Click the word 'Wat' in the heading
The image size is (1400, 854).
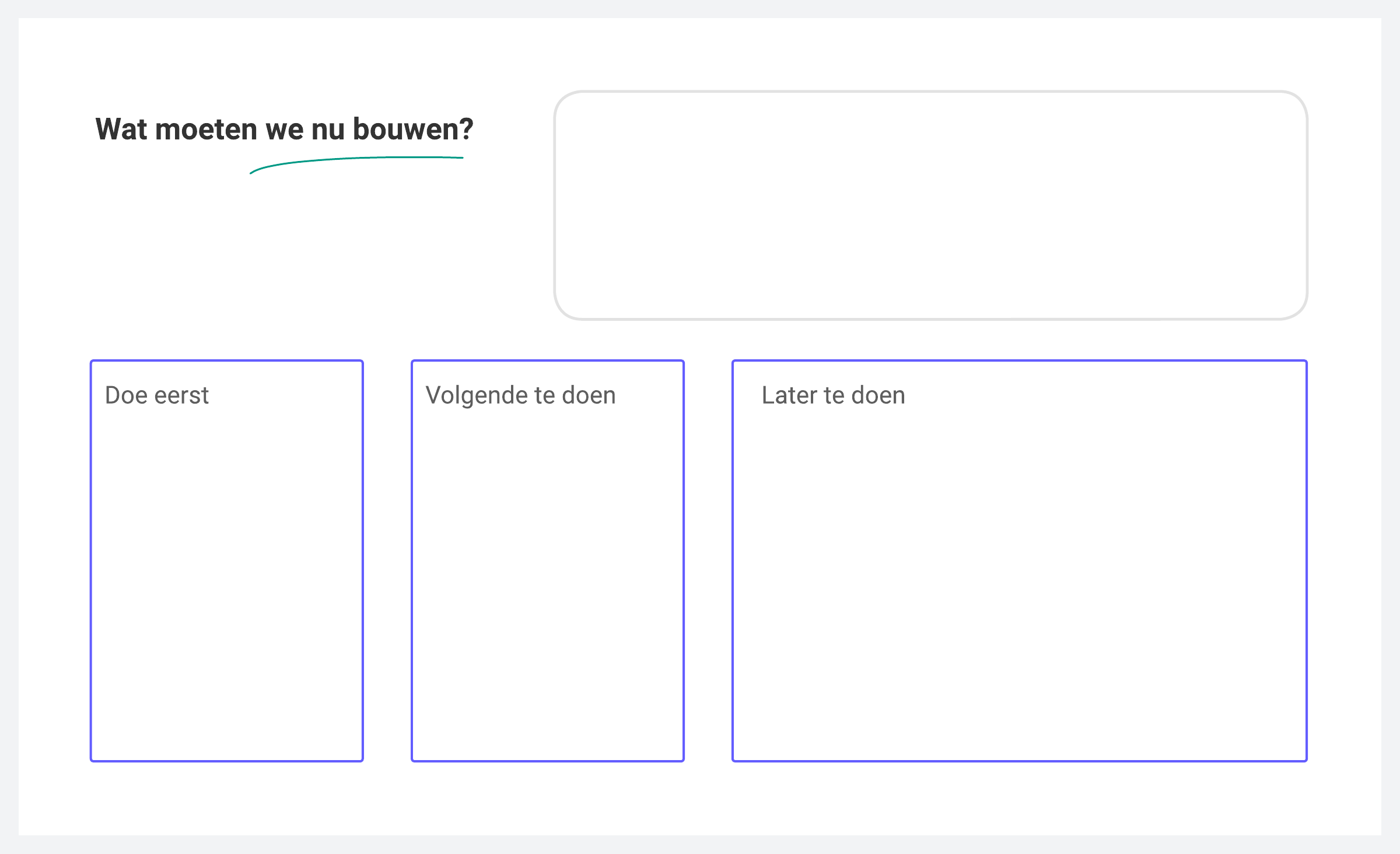[x=121, y=129]
